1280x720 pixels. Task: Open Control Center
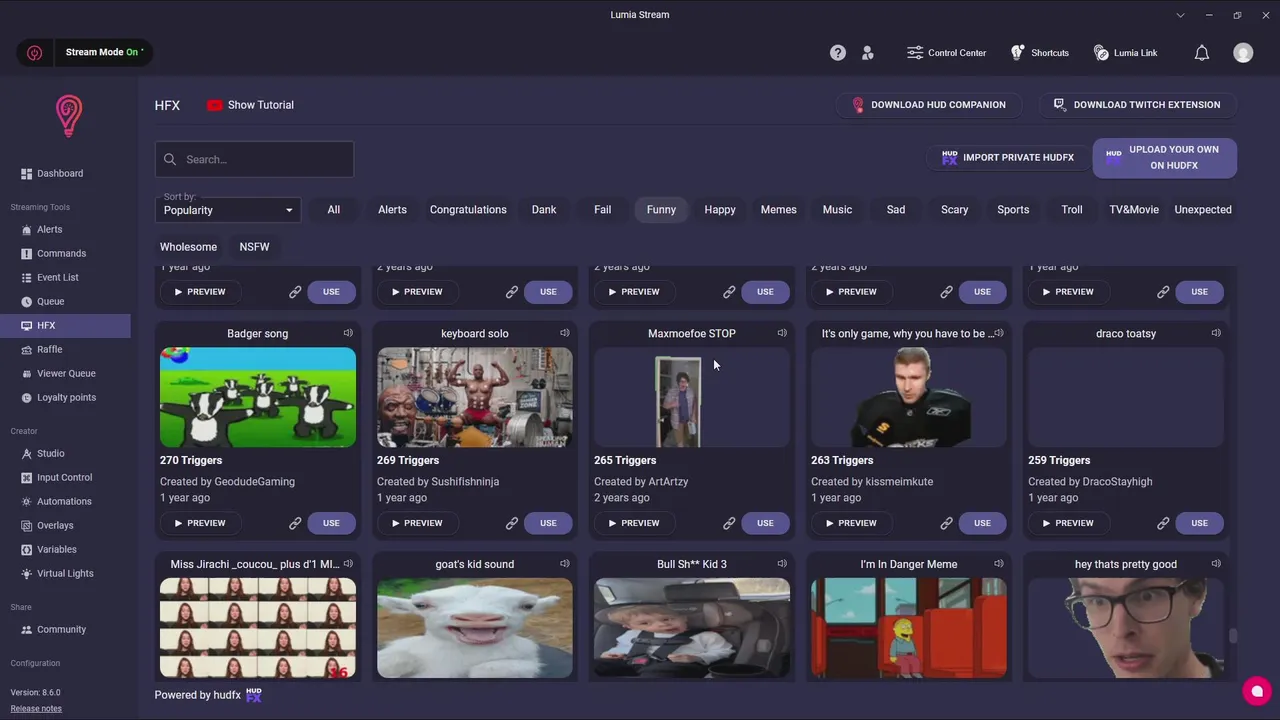[x=946, y=53]
